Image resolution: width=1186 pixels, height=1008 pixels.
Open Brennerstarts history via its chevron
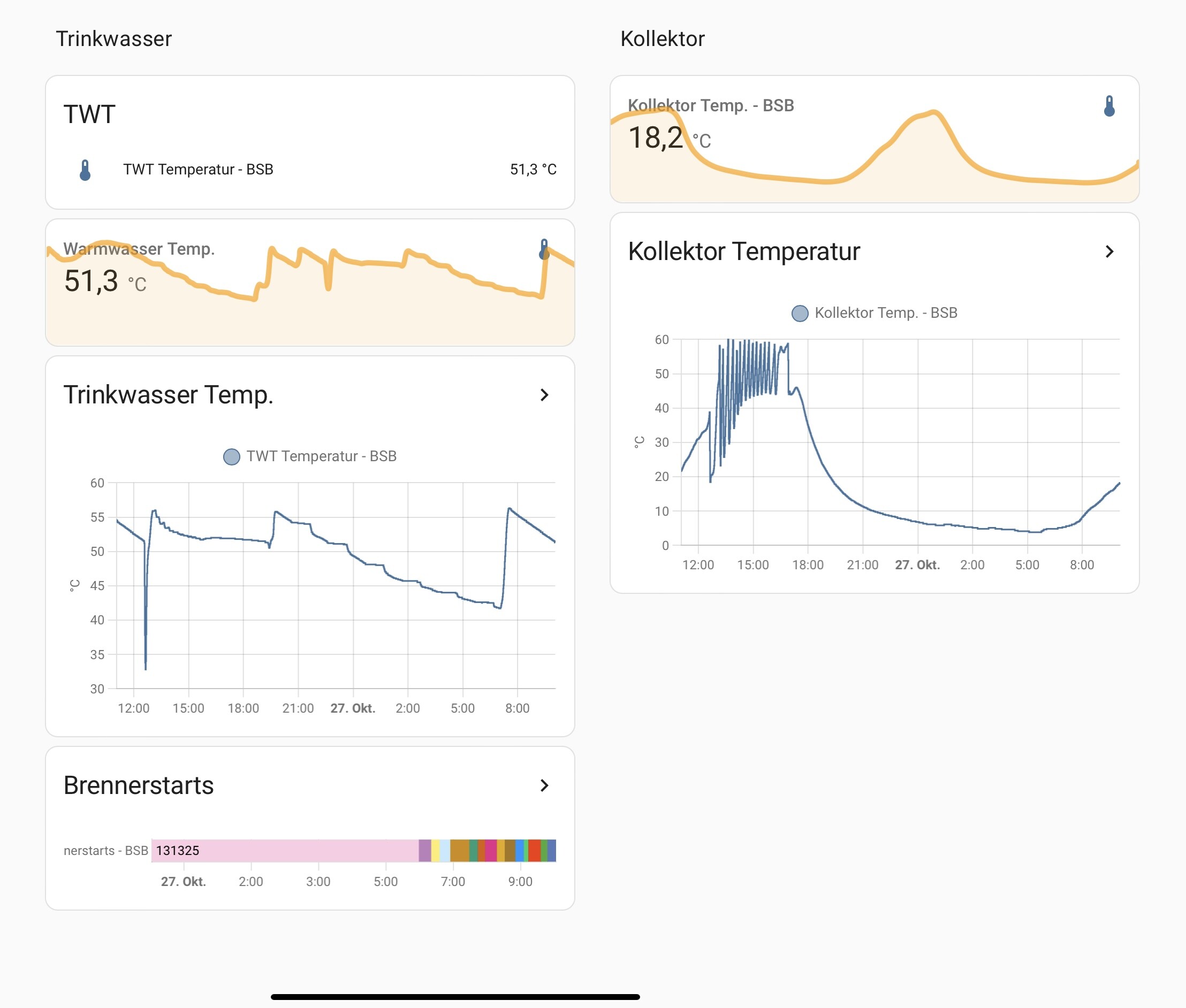coord(544,785)
